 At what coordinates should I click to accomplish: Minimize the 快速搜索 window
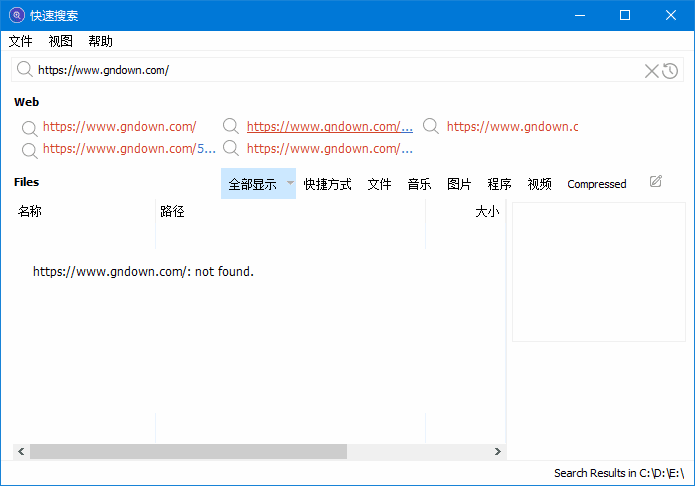580,16
